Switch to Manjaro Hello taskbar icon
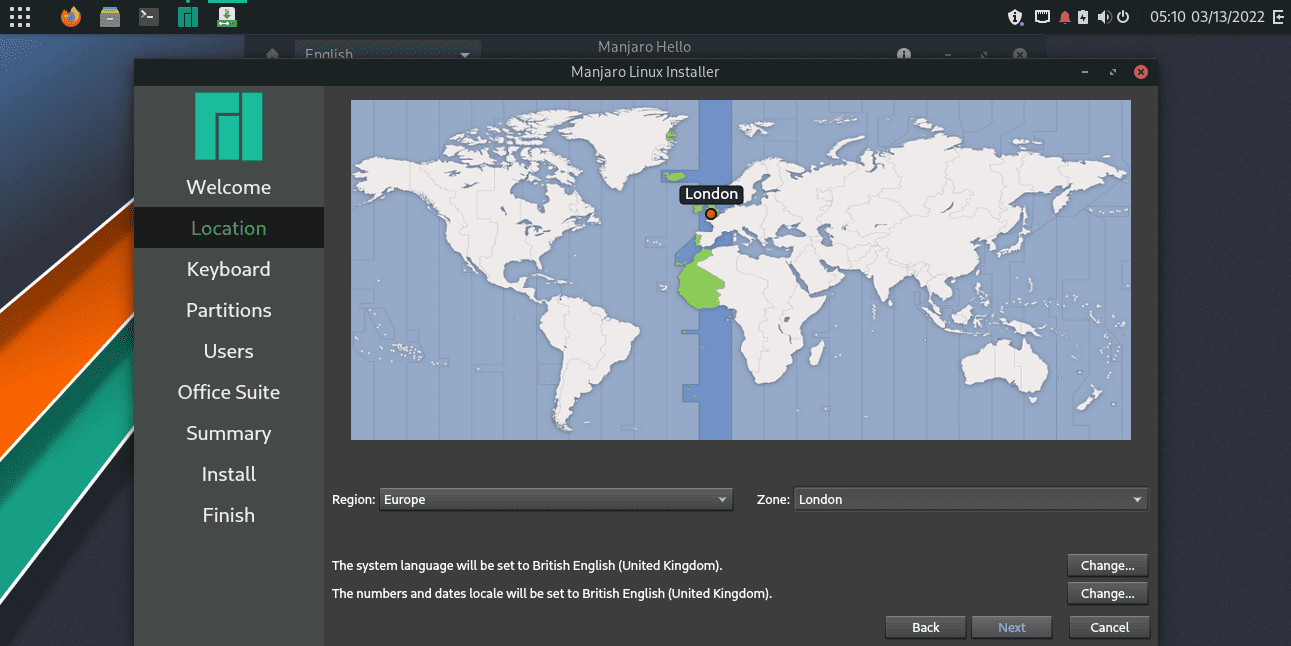The width and height of the screenshot is (1291, 646). coord(188,16)
